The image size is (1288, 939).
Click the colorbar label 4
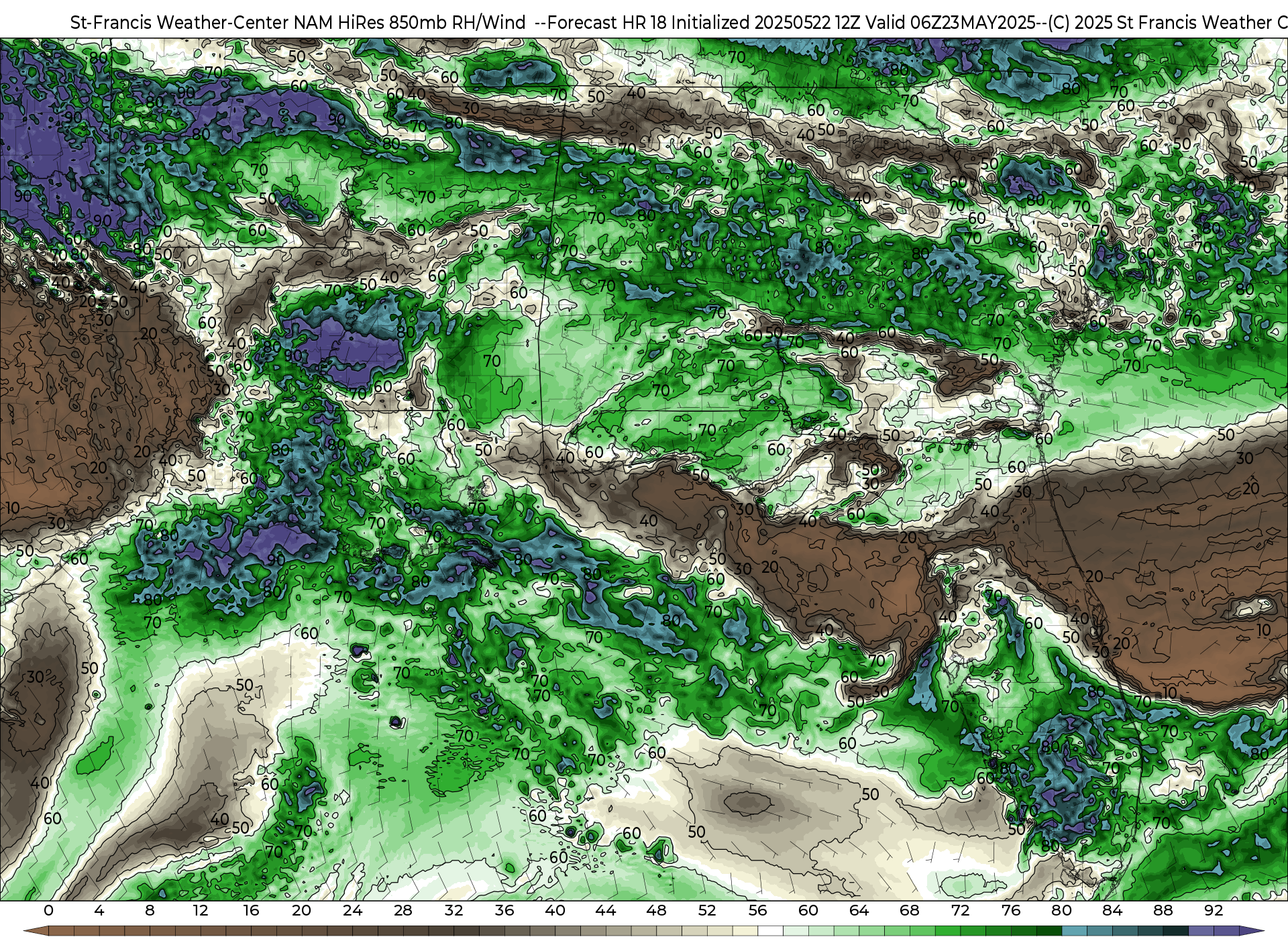(x=99, y=910)
